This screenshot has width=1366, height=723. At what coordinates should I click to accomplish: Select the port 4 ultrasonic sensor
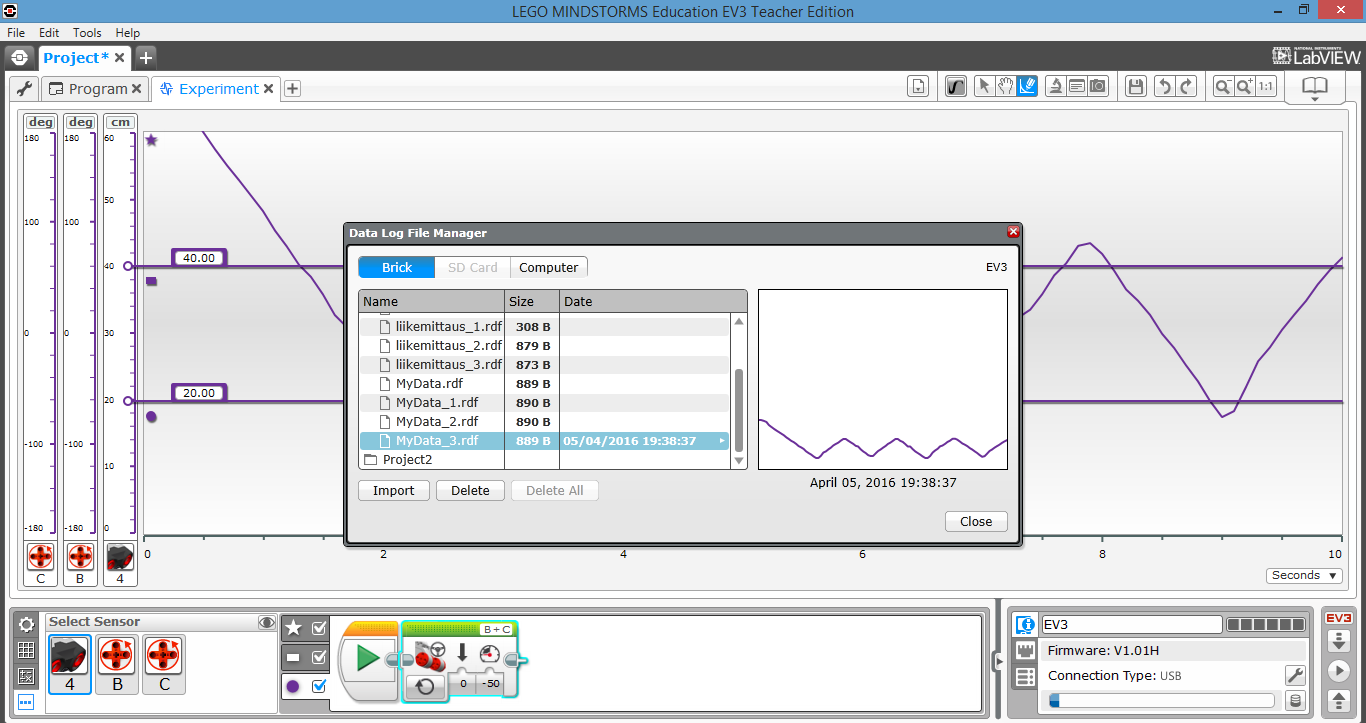pos(70,664)
